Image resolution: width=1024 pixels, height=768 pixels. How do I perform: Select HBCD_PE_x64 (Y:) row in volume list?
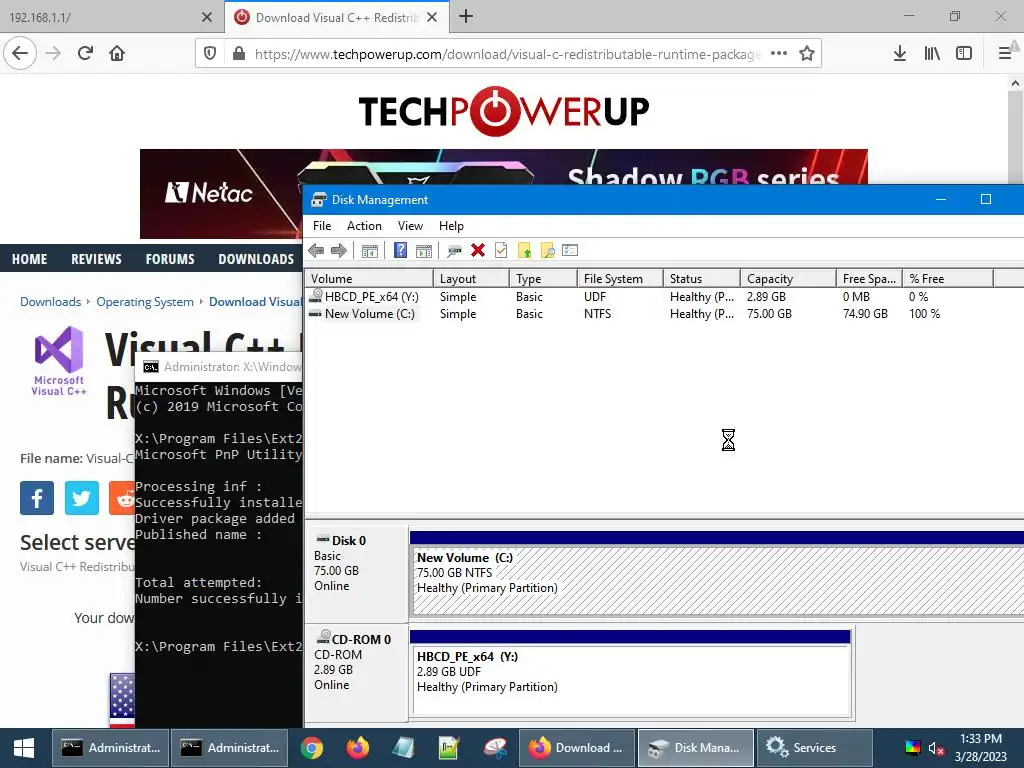664,296
